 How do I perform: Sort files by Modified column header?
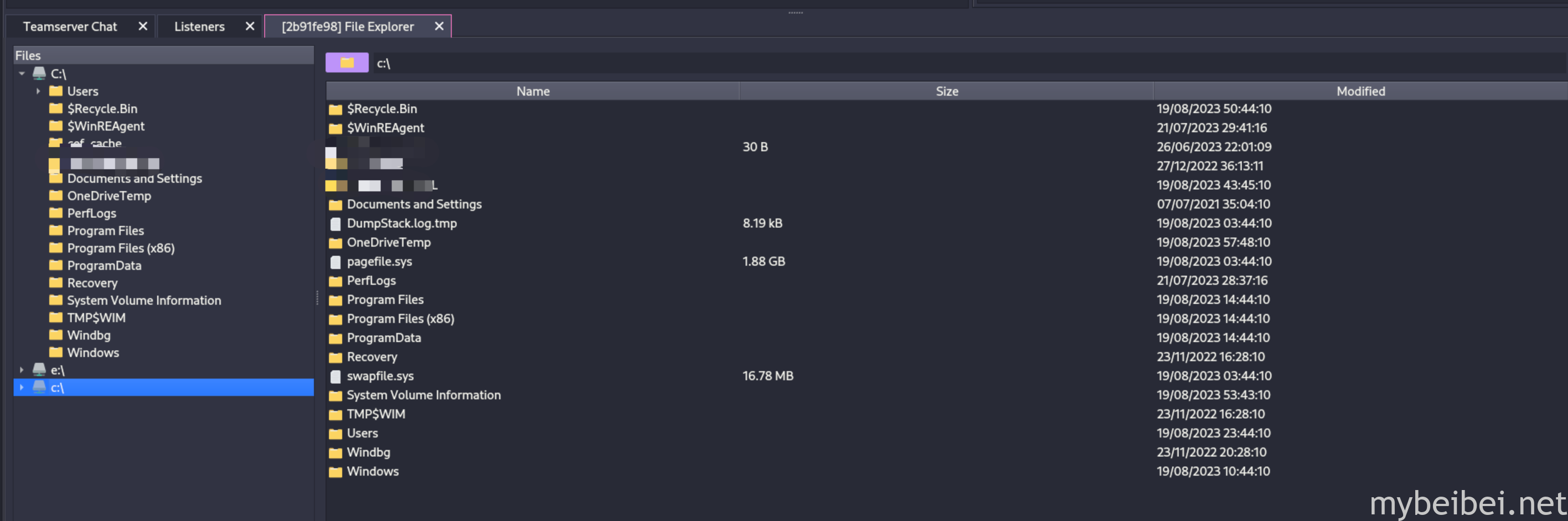click(x=1360, y=91)
